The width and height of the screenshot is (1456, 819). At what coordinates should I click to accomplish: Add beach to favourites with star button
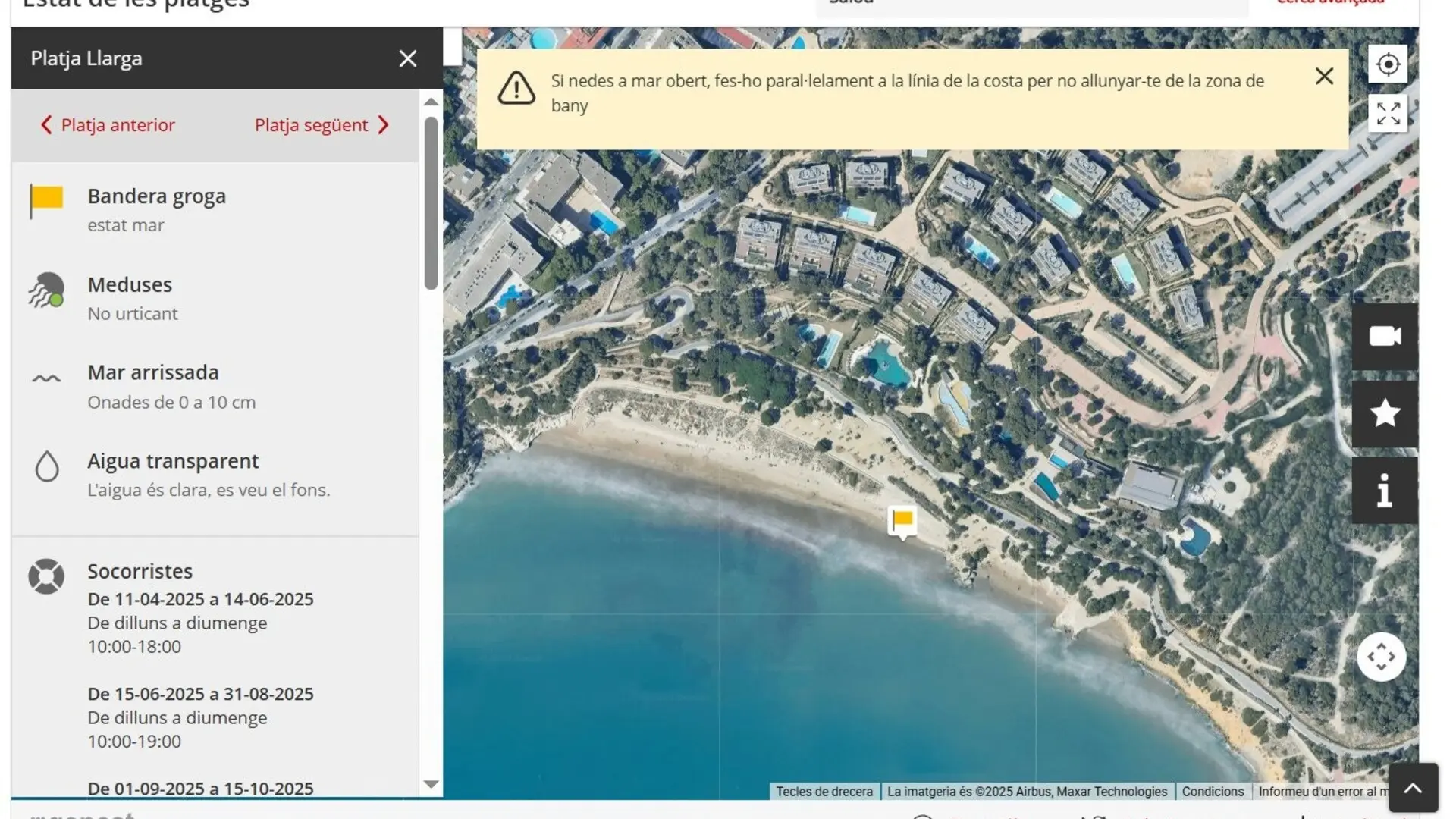click(x=1385, y=413)
